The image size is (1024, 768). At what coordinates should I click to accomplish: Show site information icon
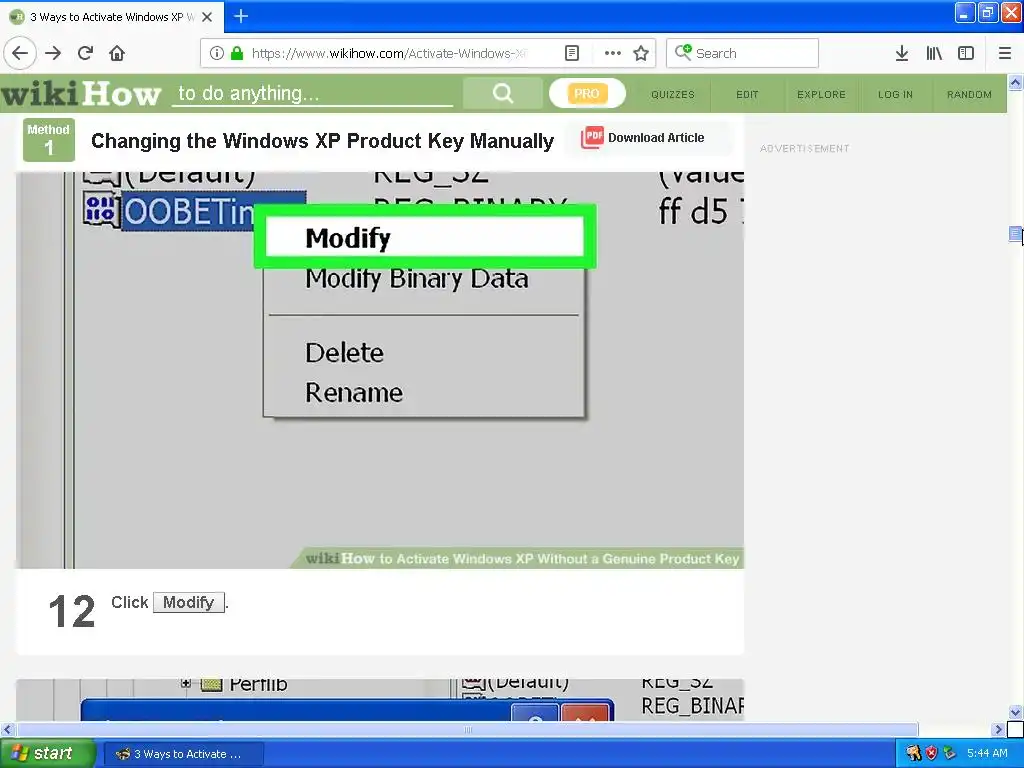click(x=217, y=53)
